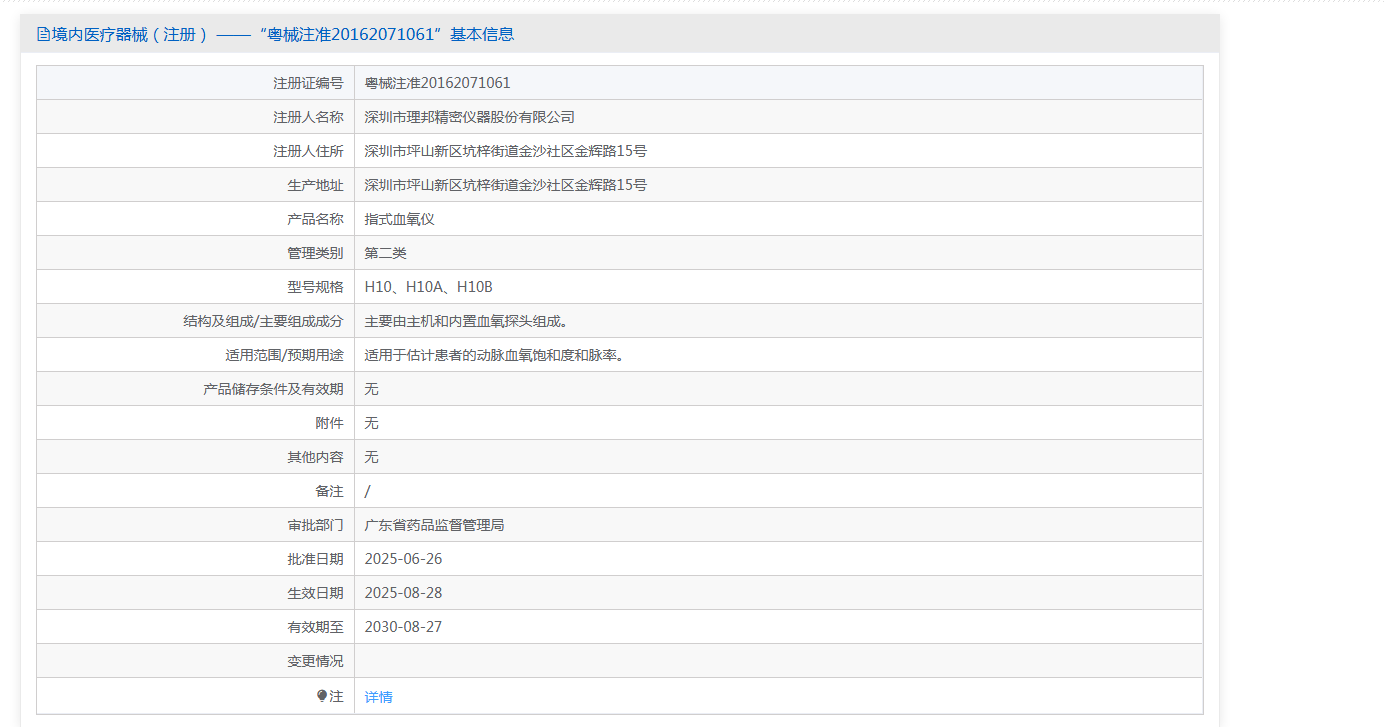Click the 生产地址 label
The image size is (1384, 727).
316,185
